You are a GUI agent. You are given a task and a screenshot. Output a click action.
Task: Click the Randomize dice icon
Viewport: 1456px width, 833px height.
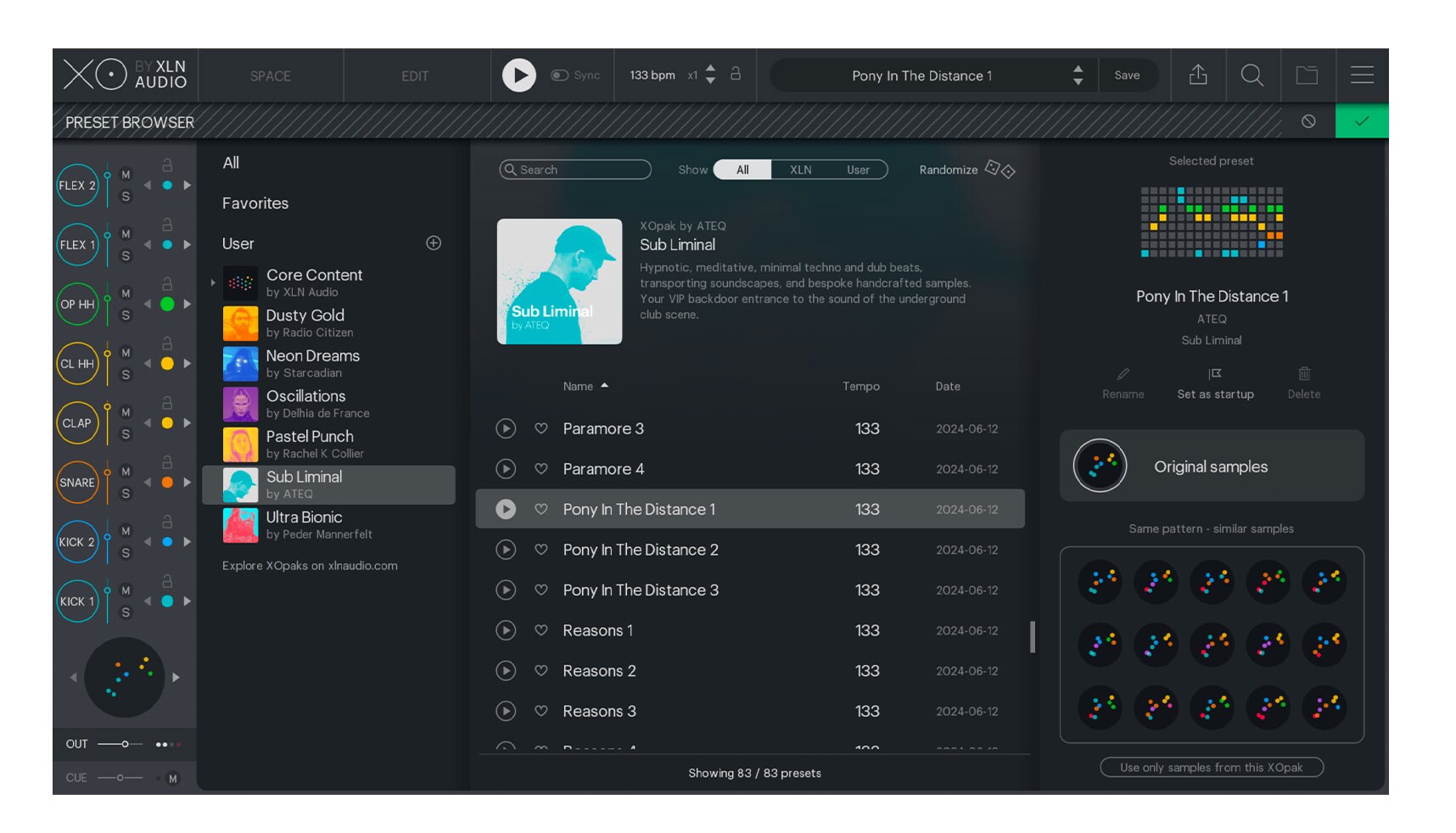click(x=1000, y=170)
